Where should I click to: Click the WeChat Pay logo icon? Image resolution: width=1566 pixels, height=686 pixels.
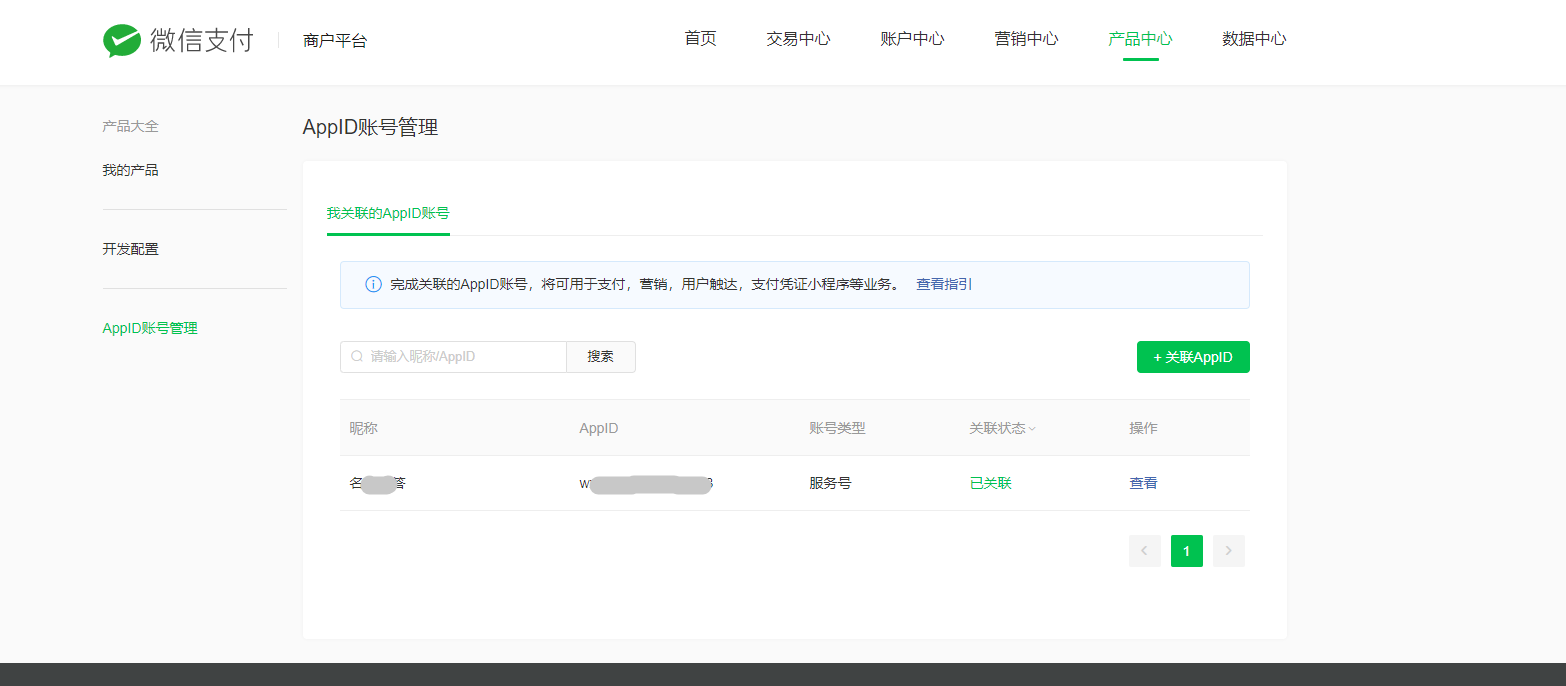click(x=122, y=41)
